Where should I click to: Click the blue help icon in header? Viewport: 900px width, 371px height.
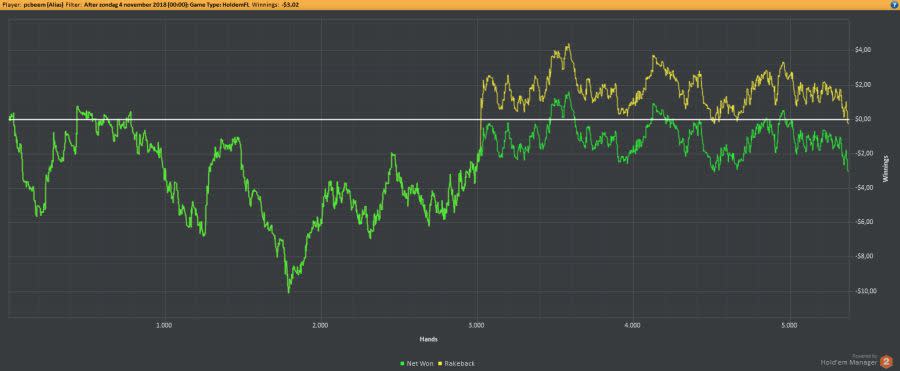point(895,4)
